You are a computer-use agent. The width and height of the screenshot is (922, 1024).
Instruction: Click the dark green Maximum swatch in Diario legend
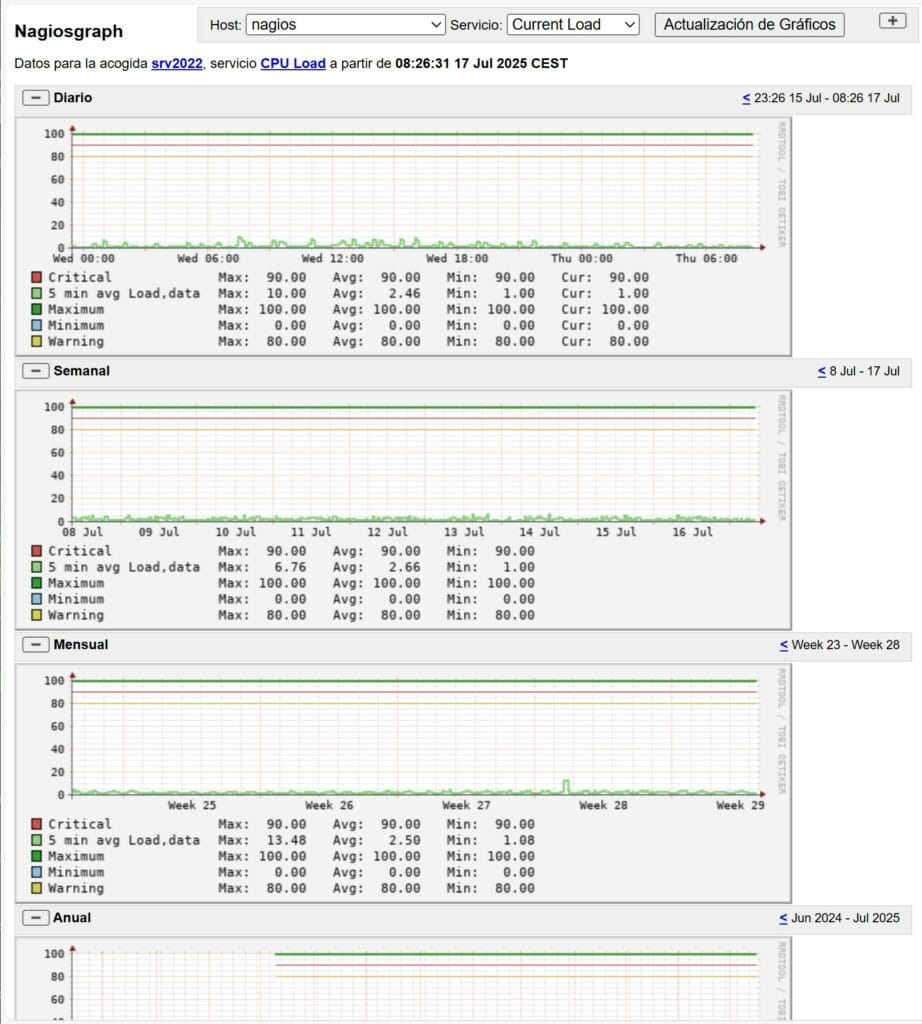click(37, 310)
